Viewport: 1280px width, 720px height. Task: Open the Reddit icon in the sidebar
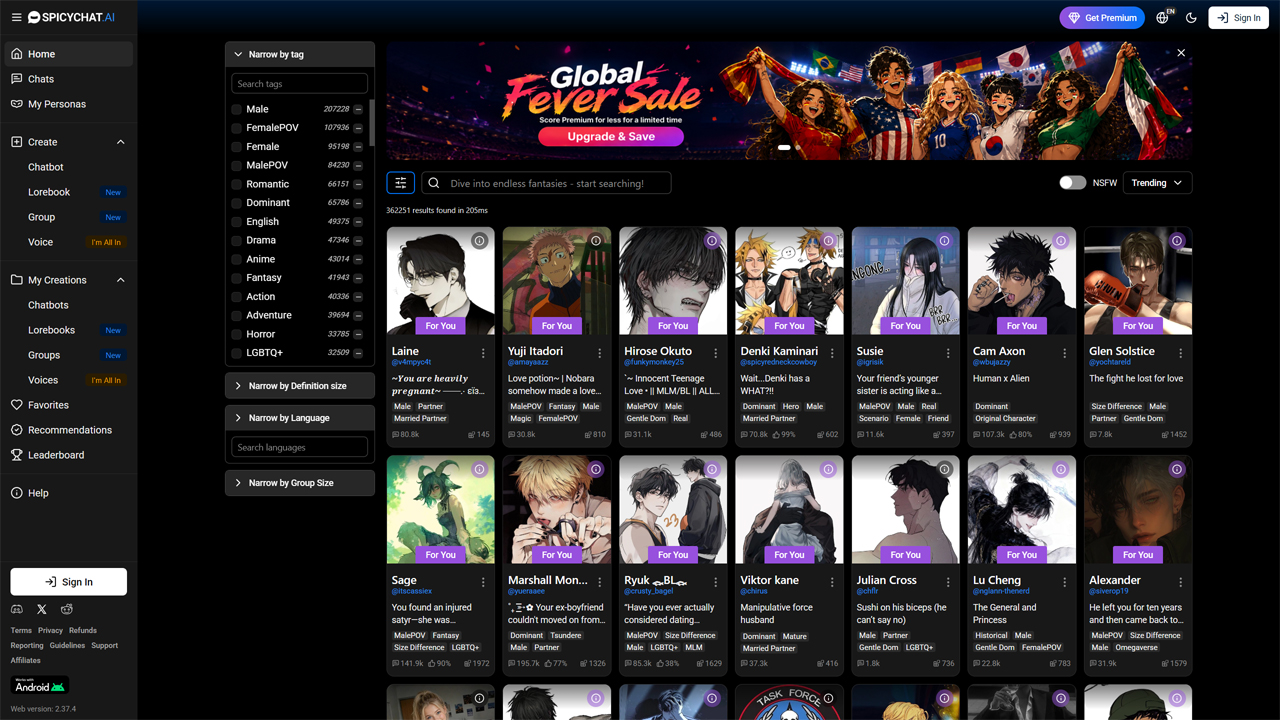coord(67,609)
